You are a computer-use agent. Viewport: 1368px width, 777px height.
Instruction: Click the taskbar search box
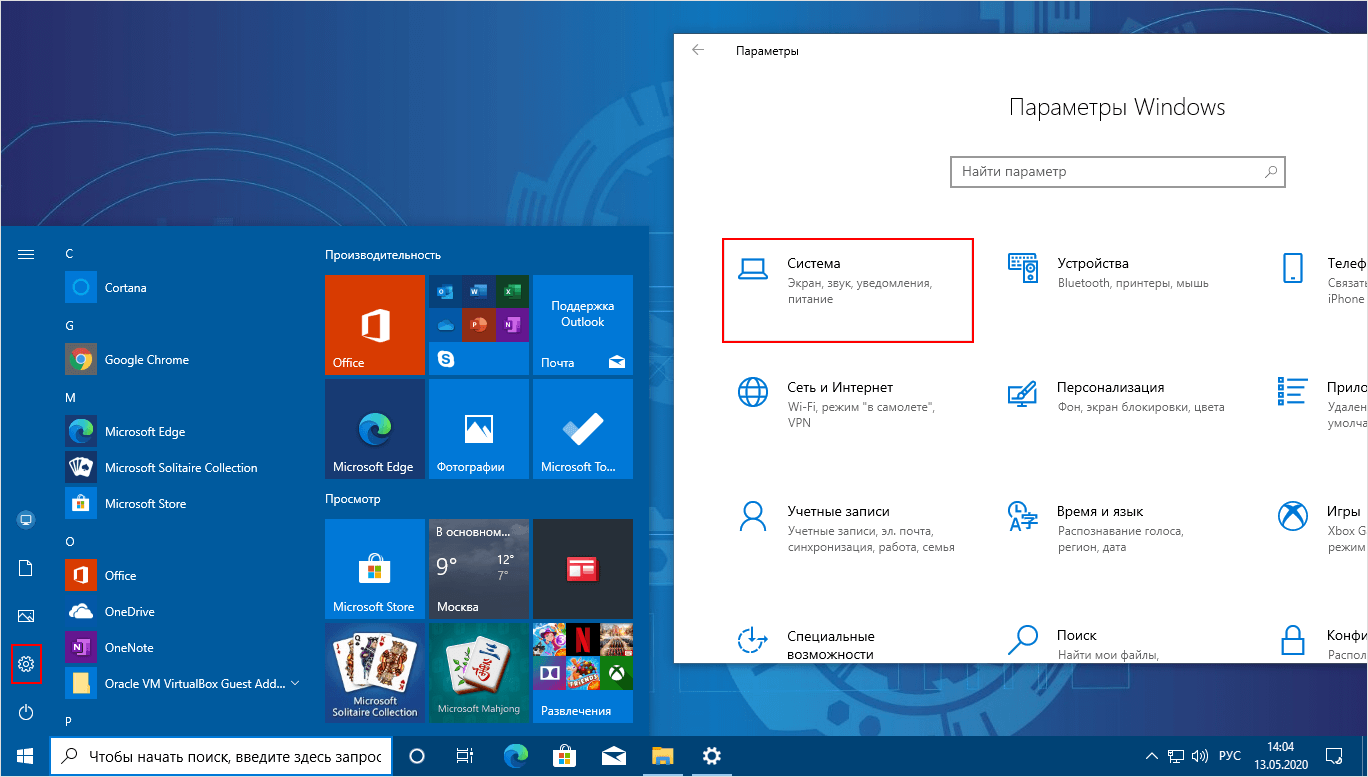pos(220,757)
